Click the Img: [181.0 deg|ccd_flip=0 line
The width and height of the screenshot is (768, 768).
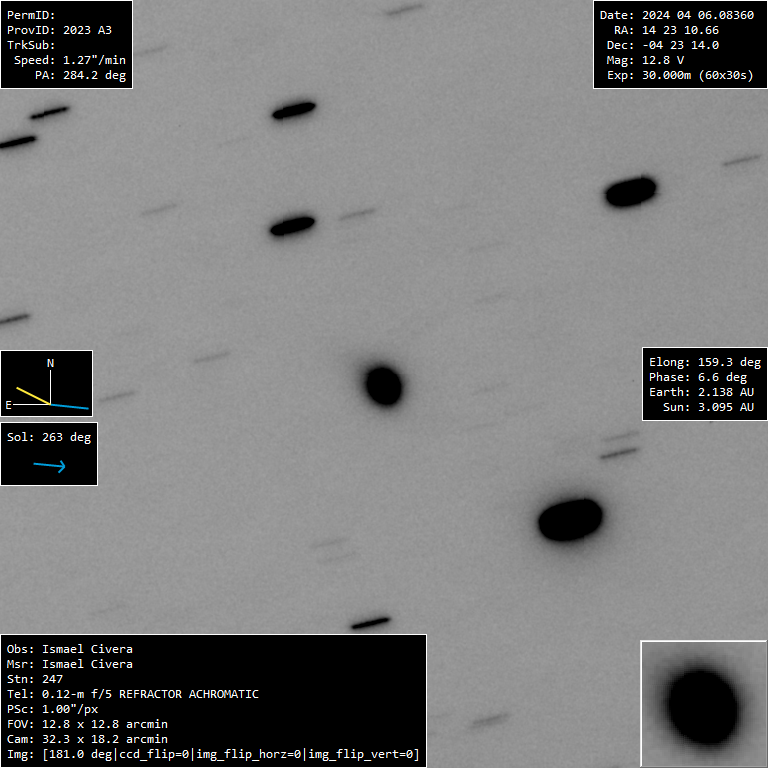coord(213,754)
